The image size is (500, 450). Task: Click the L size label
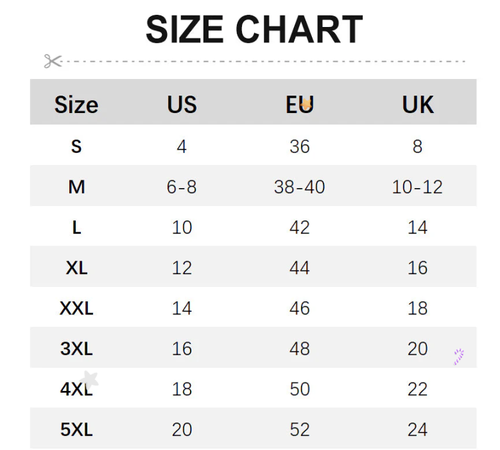pos(77,227)
